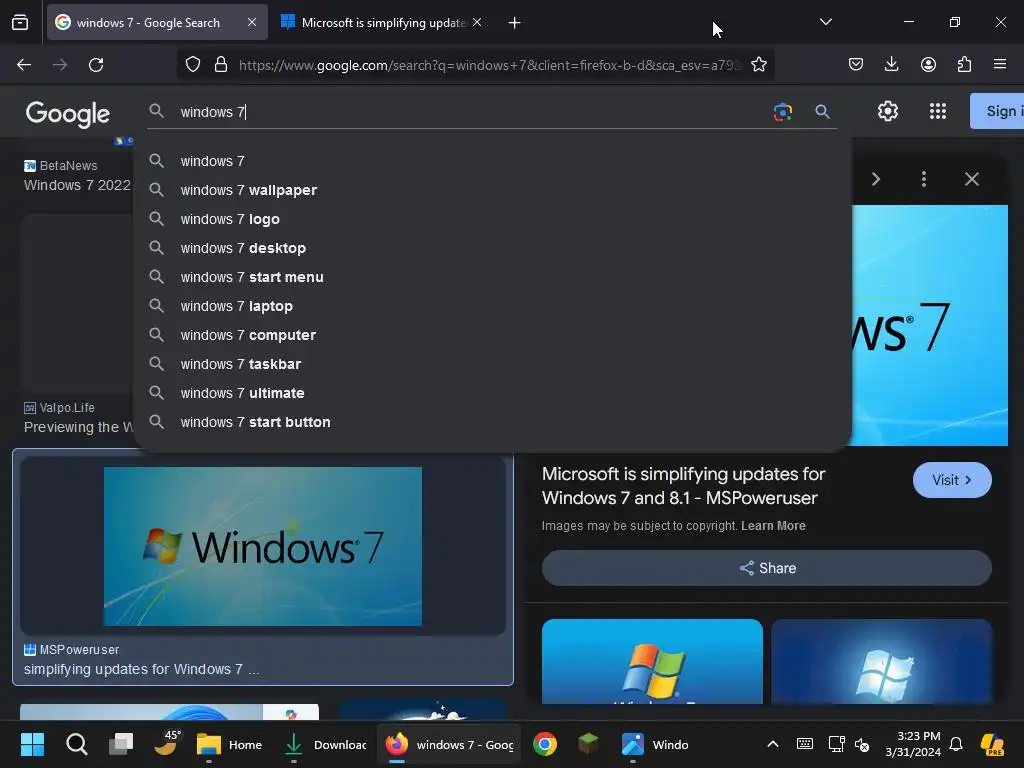Select suggestion windows 7 laptop
The height and width of the screenshot is (768, 1024).
pos(492,306)
